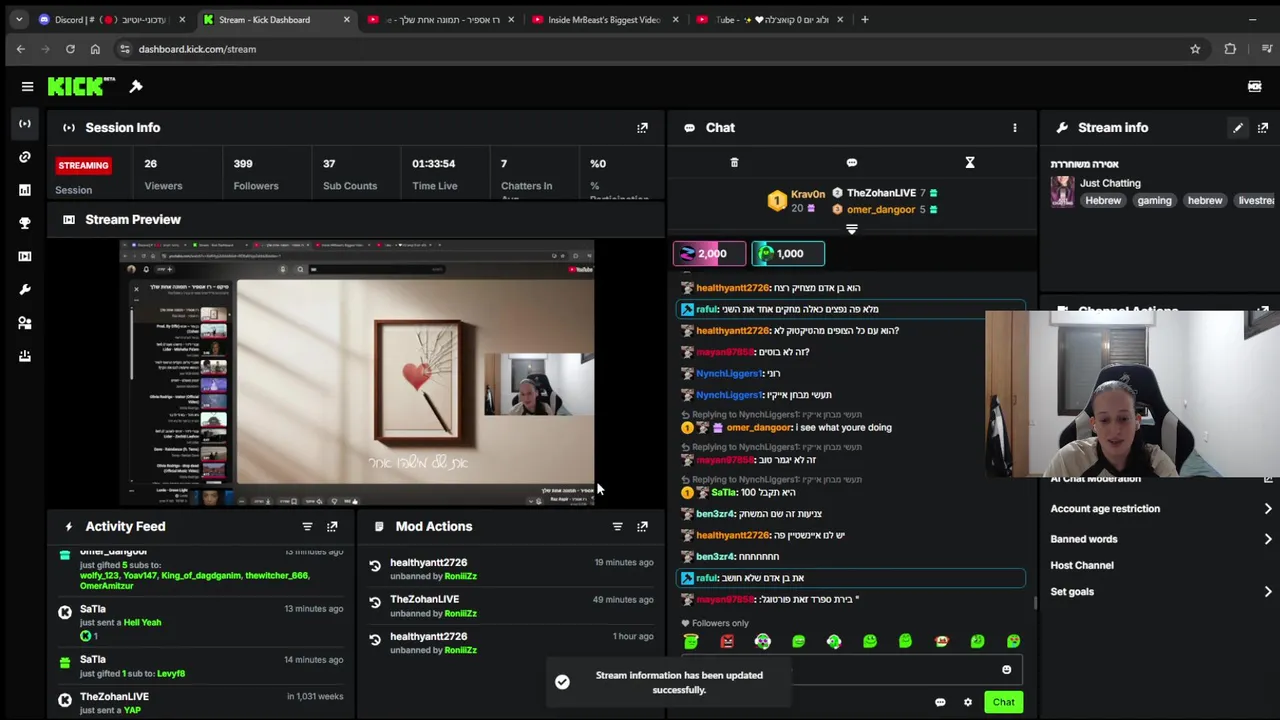This screenshot has width=1280, height=720.
Task: Open the Levyf8 username in Activity Feed
Action: (171, 674)
